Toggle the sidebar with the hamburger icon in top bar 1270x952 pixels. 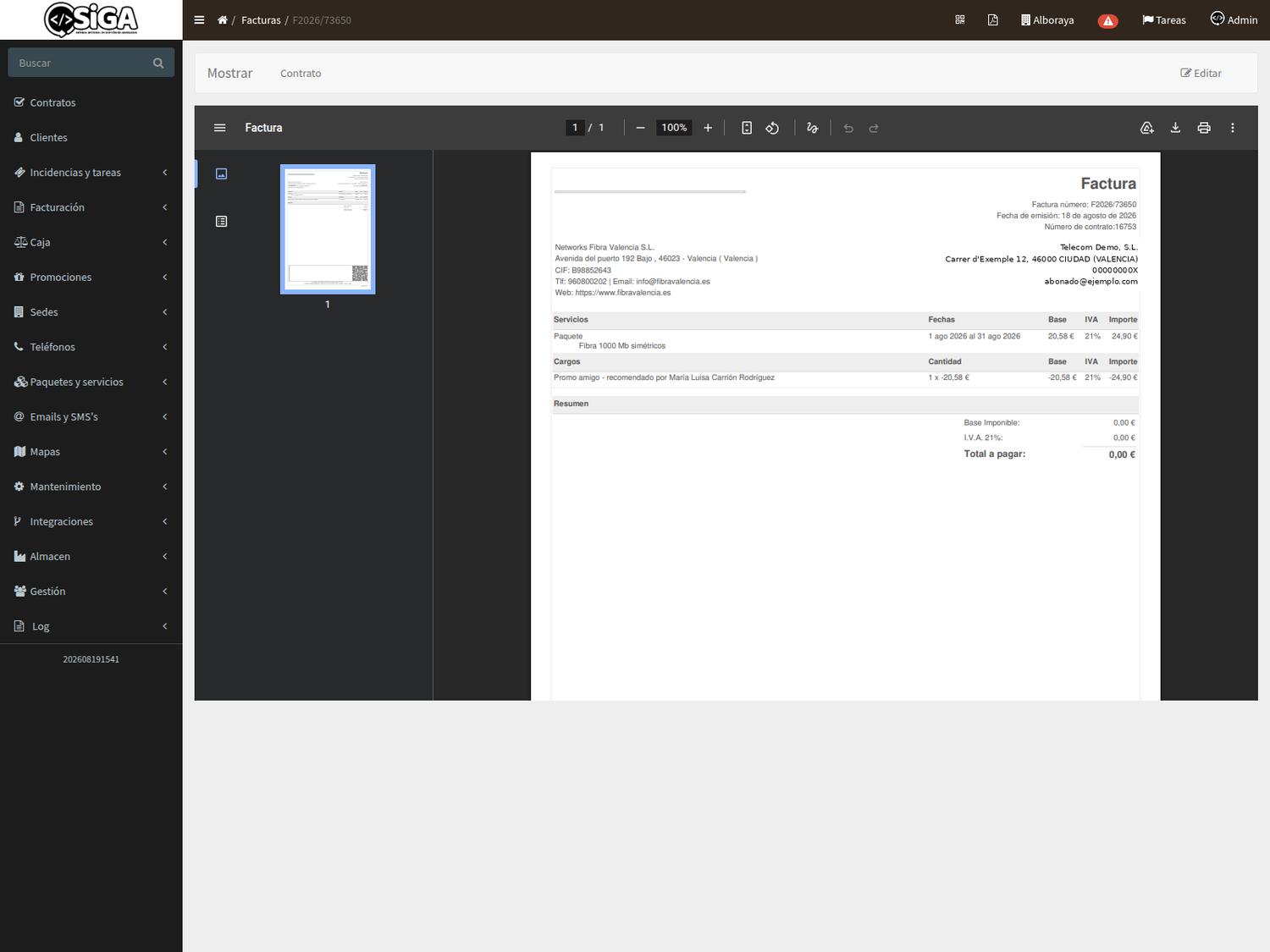click(199, 20)
